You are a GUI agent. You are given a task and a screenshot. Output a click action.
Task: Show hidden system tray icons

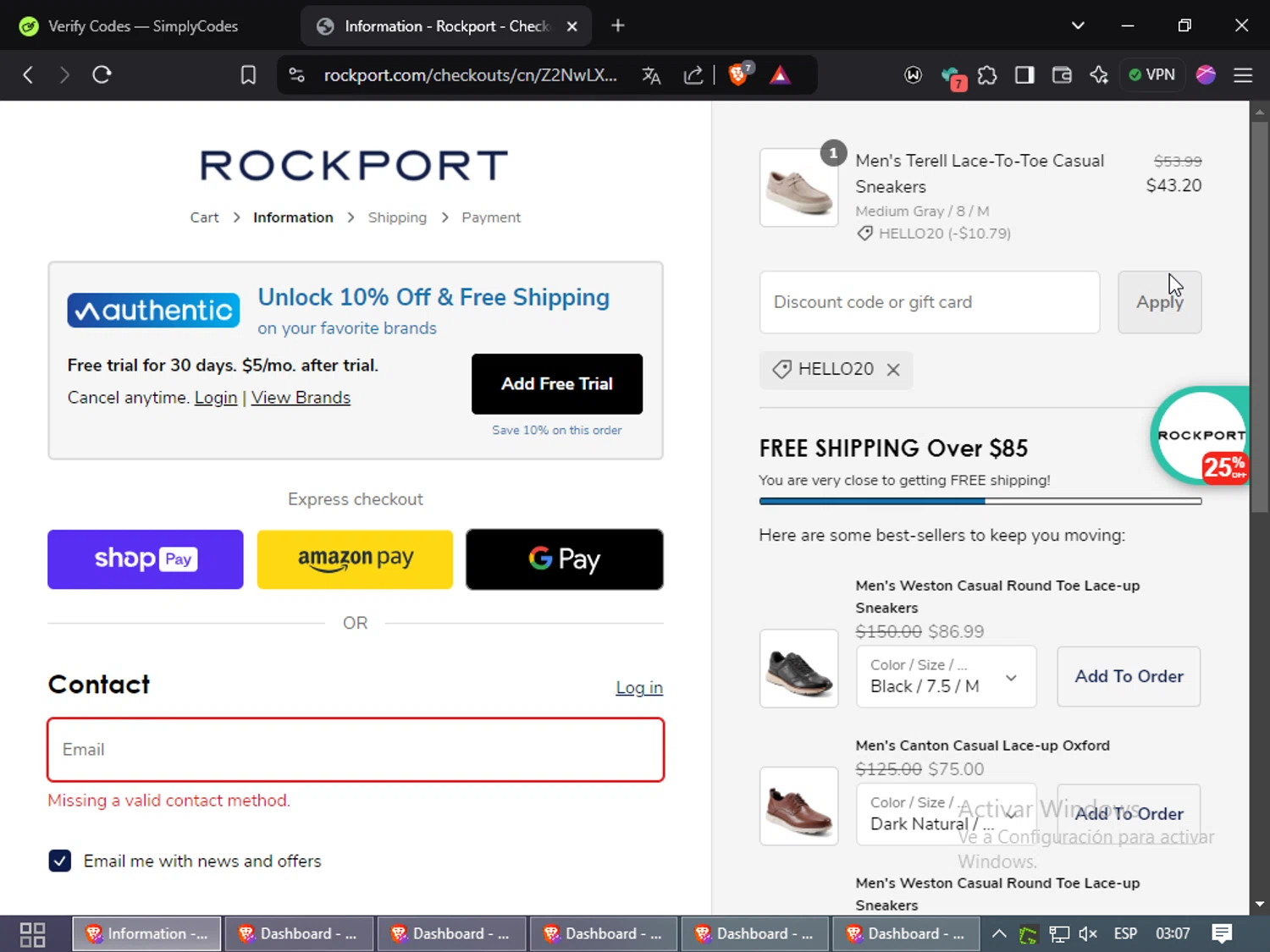[x=999, y=934]
